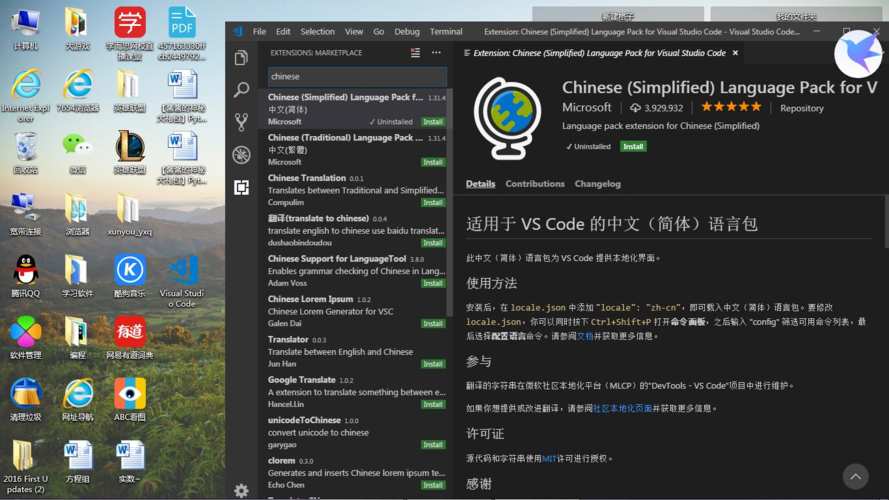Click the extensions list vertical scrollbar
This screenshot has height=500, width=889.
click(x=450, y=201)
